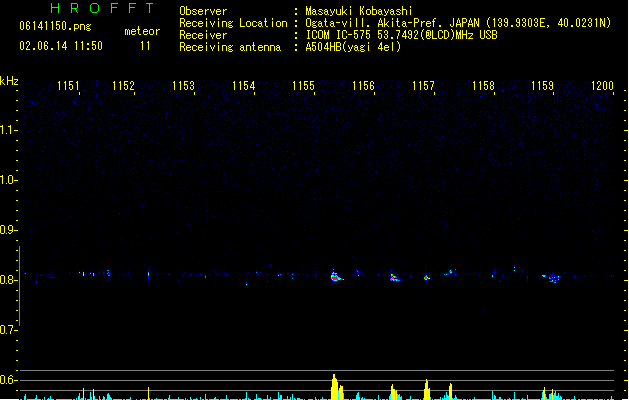Click the 'Receiving Location' label
The width and height of the screenshot is (629, 400).
(233, 23)
